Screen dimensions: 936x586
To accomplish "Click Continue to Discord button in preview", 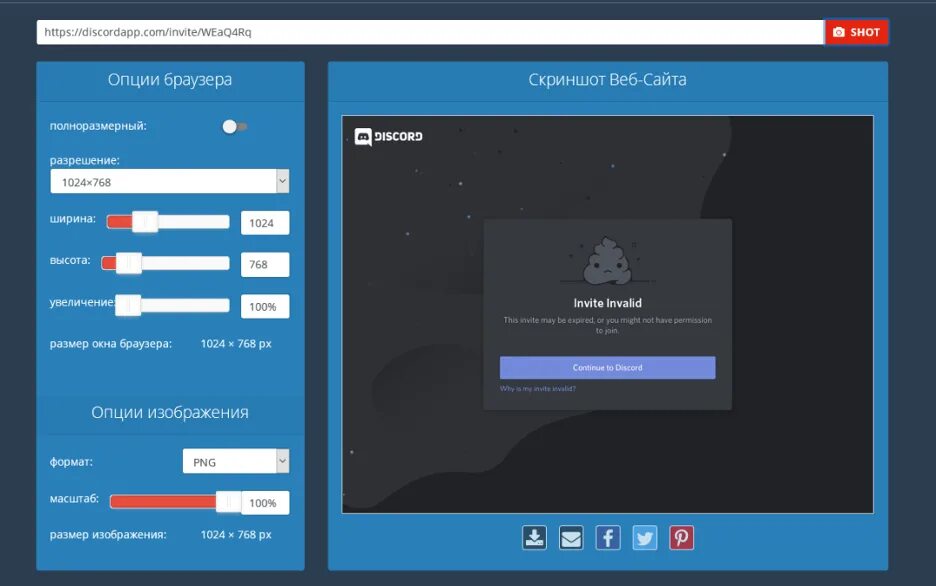I will pyautogui.click(x=608, y=368).
